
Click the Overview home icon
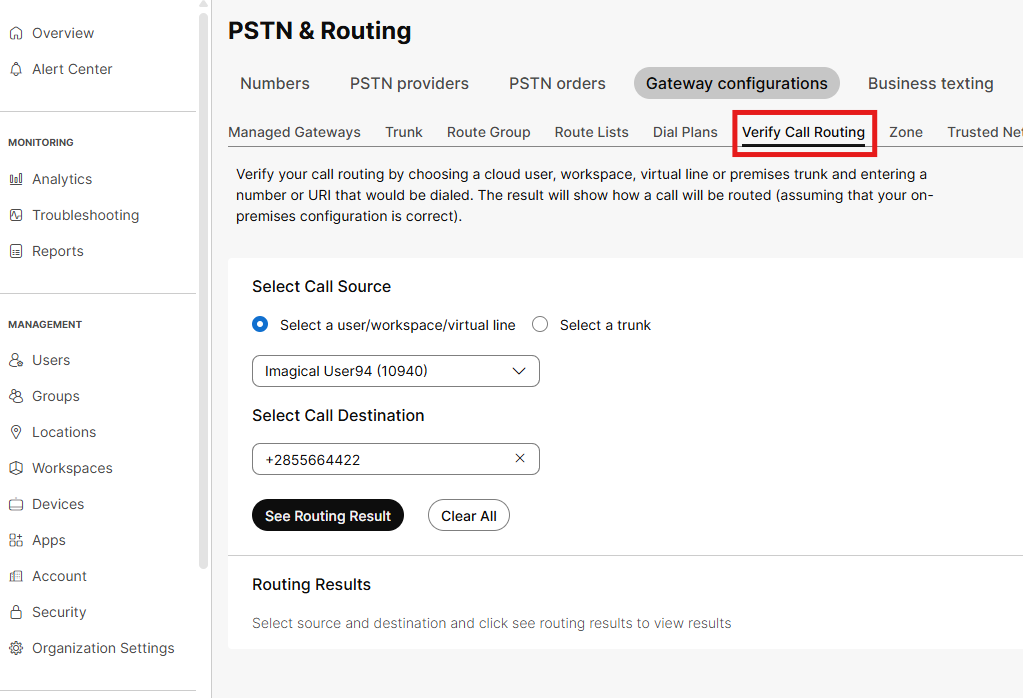(16, 33)
